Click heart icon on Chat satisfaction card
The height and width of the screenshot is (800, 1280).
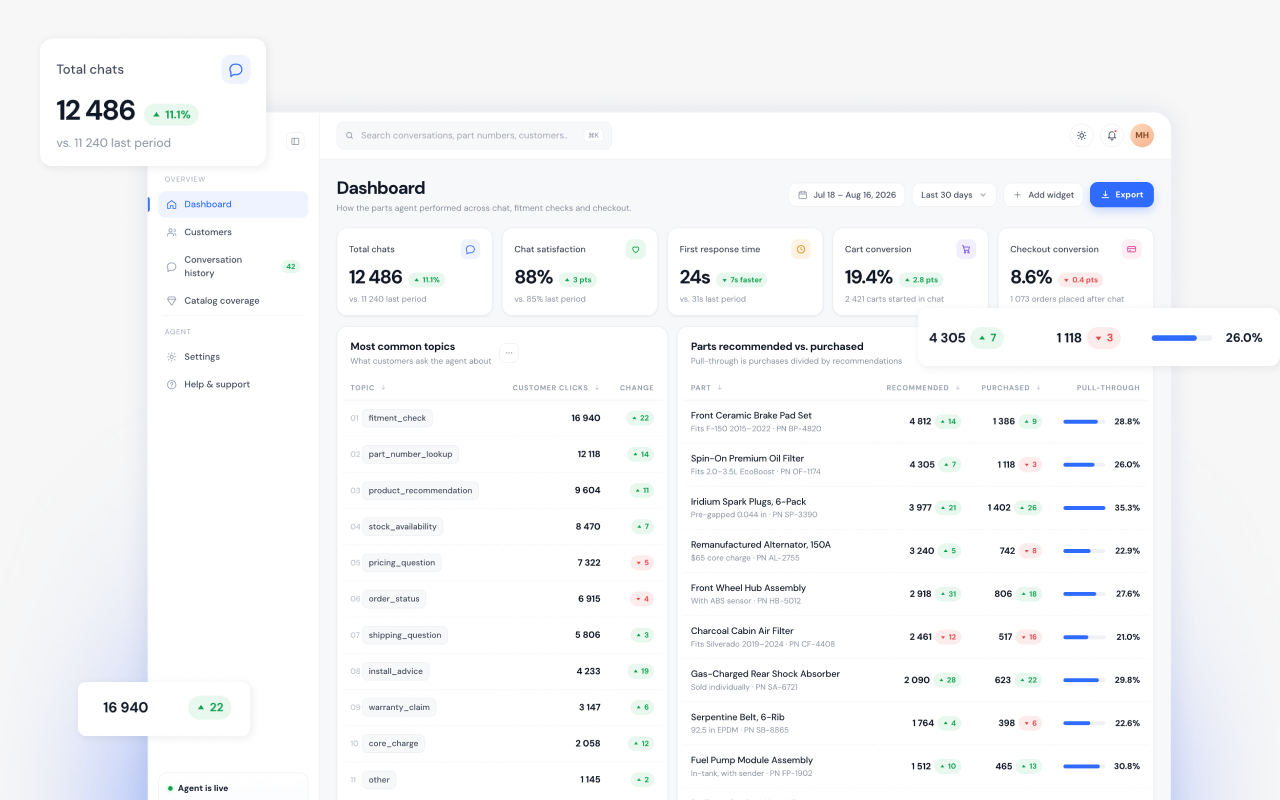(635, 249)
